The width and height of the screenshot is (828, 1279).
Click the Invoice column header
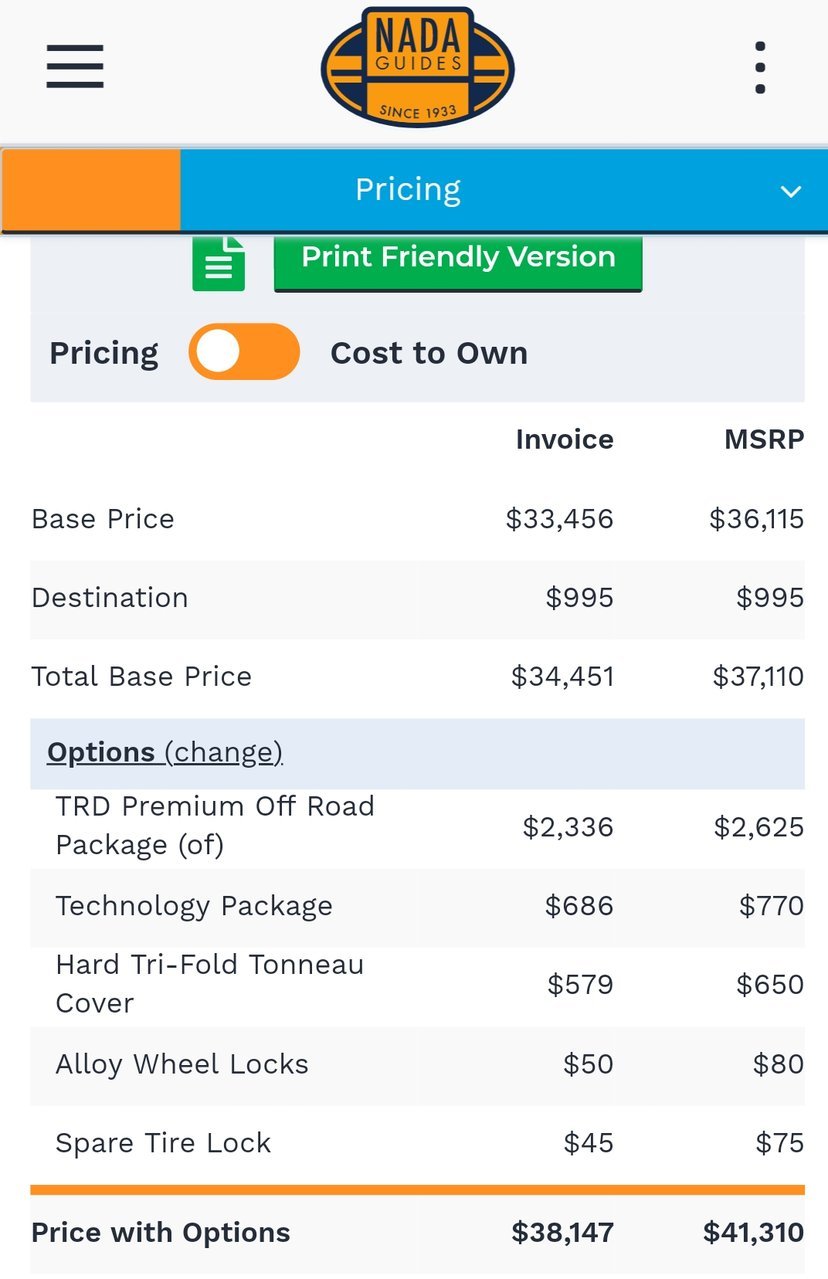pyautogui.click(x=564, y=440)
